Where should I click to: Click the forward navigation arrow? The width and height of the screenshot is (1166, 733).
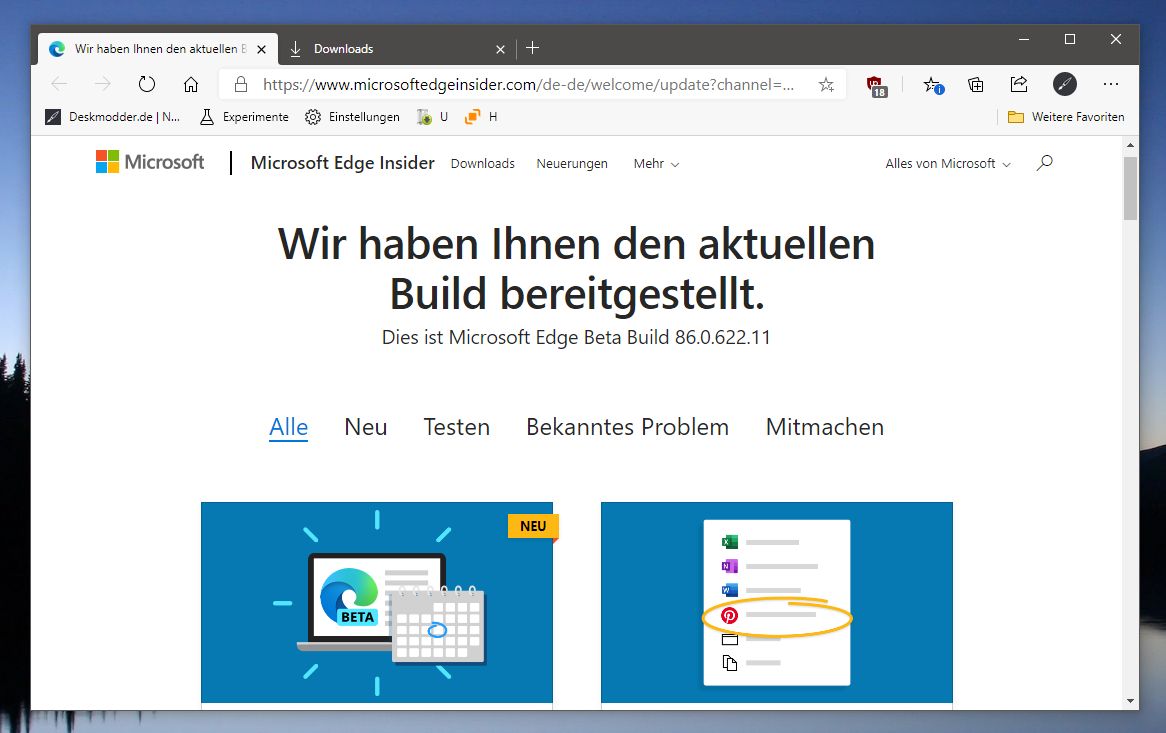(103, 84)
